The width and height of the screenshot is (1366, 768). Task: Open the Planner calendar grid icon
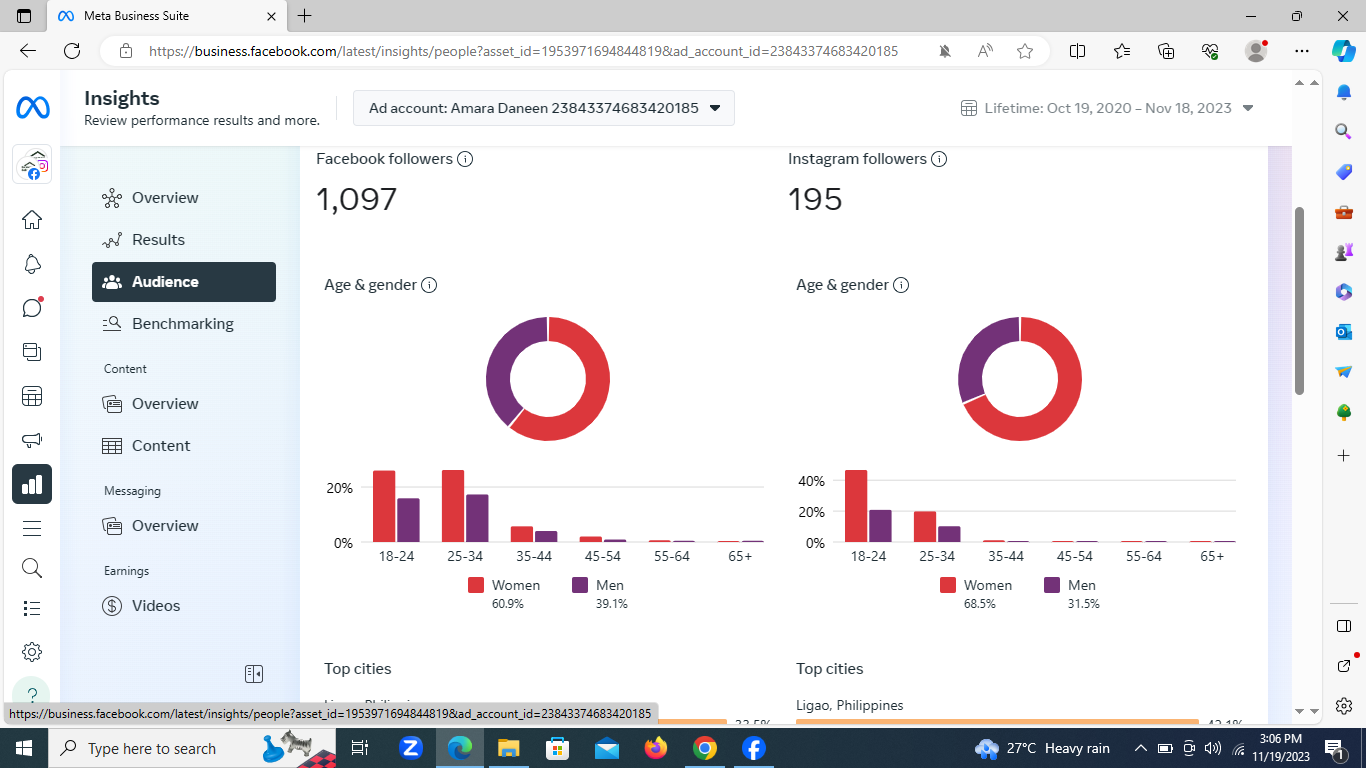32,396
